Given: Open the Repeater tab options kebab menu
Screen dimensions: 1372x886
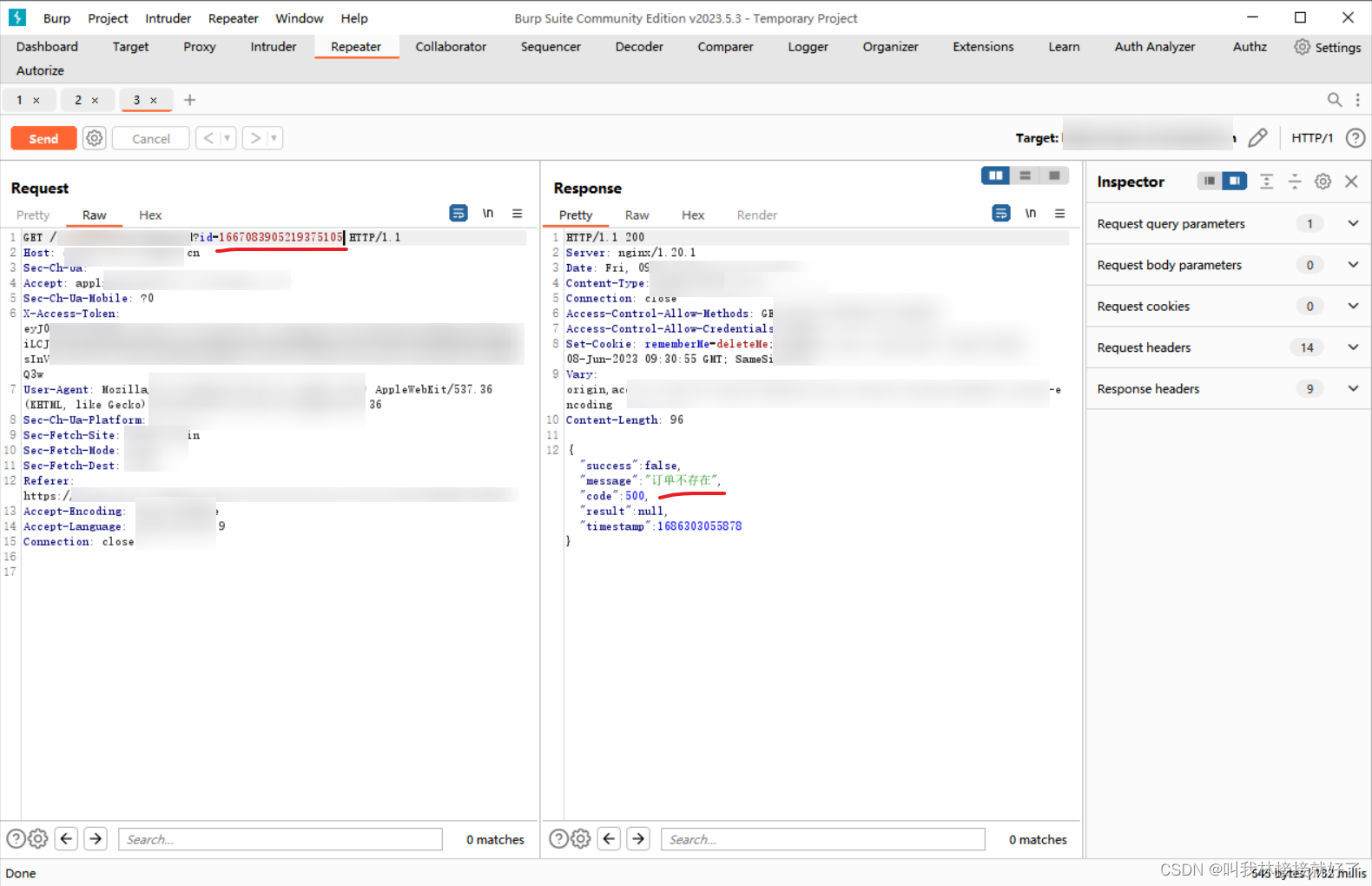Looking at the screenshot, I should point(1358,100).
